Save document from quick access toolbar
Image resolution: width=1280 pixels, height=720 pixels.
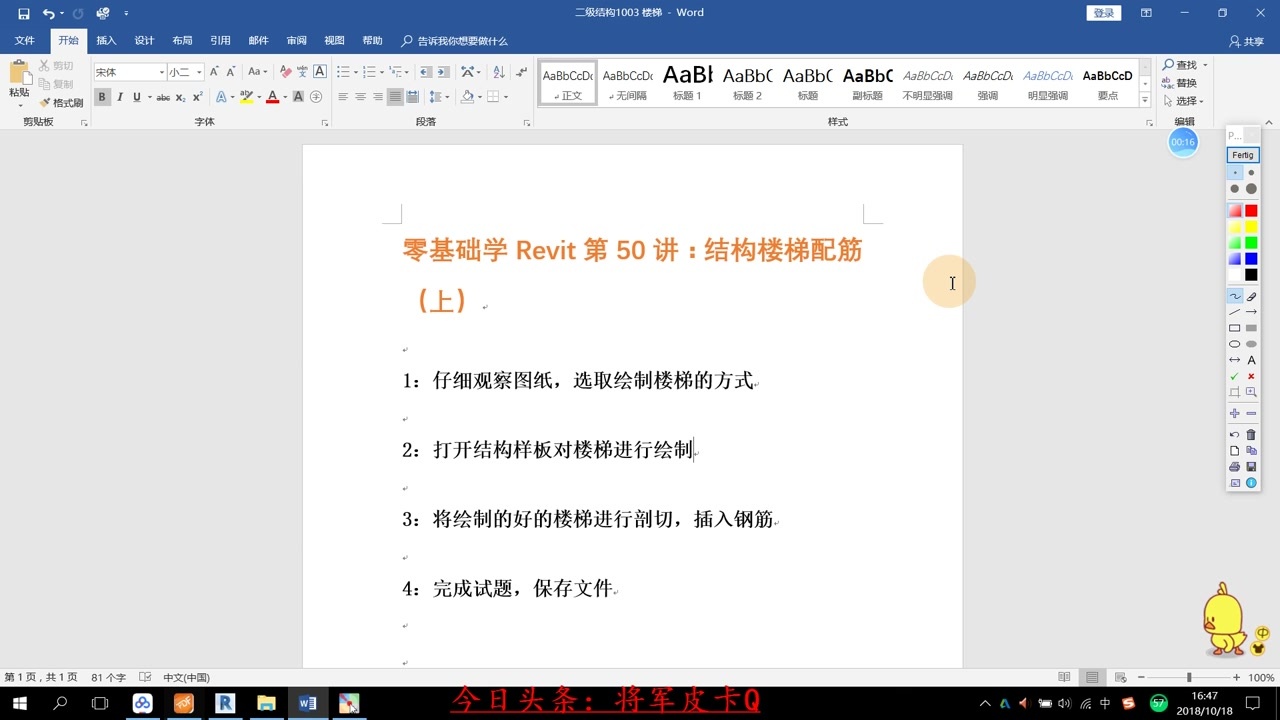pyautogui.click(x=24, y=13)
